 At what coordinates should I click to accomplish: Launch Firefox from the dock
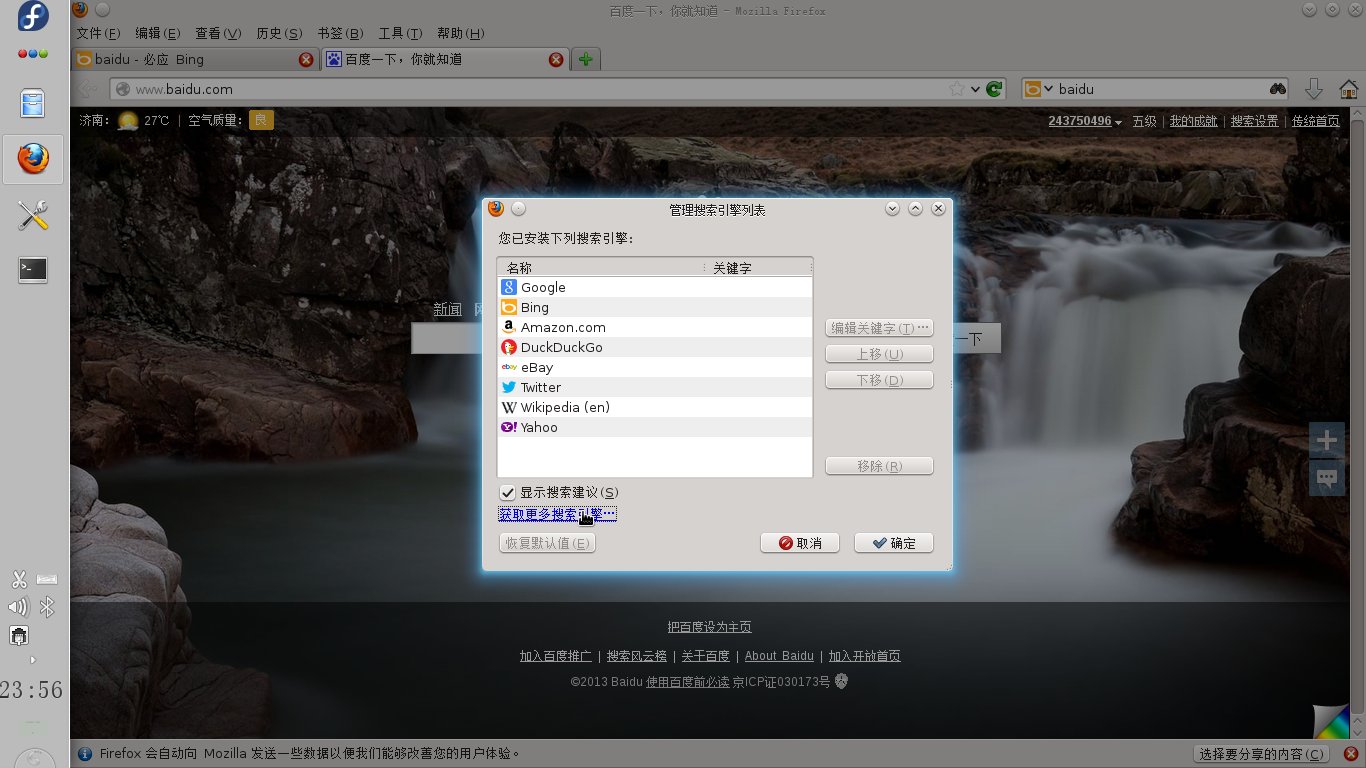pos(33,159)
